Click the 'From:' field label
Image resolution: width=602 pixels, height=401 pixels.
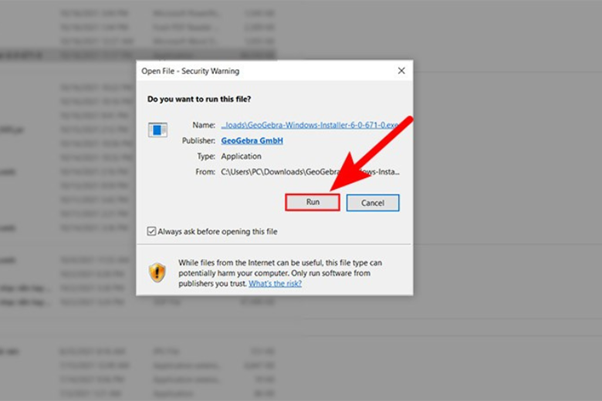pyautogui.click(x=203, y=171)
